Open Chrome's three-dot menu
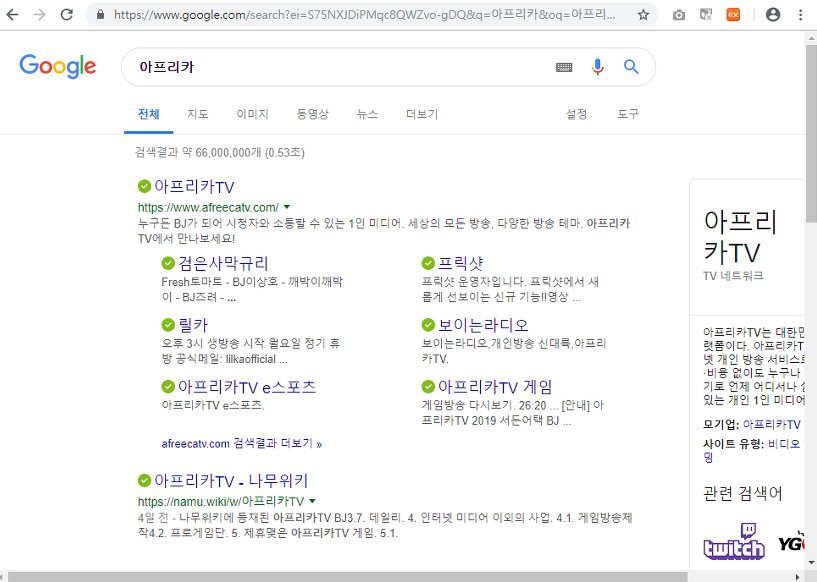 (x=801, y=15)
